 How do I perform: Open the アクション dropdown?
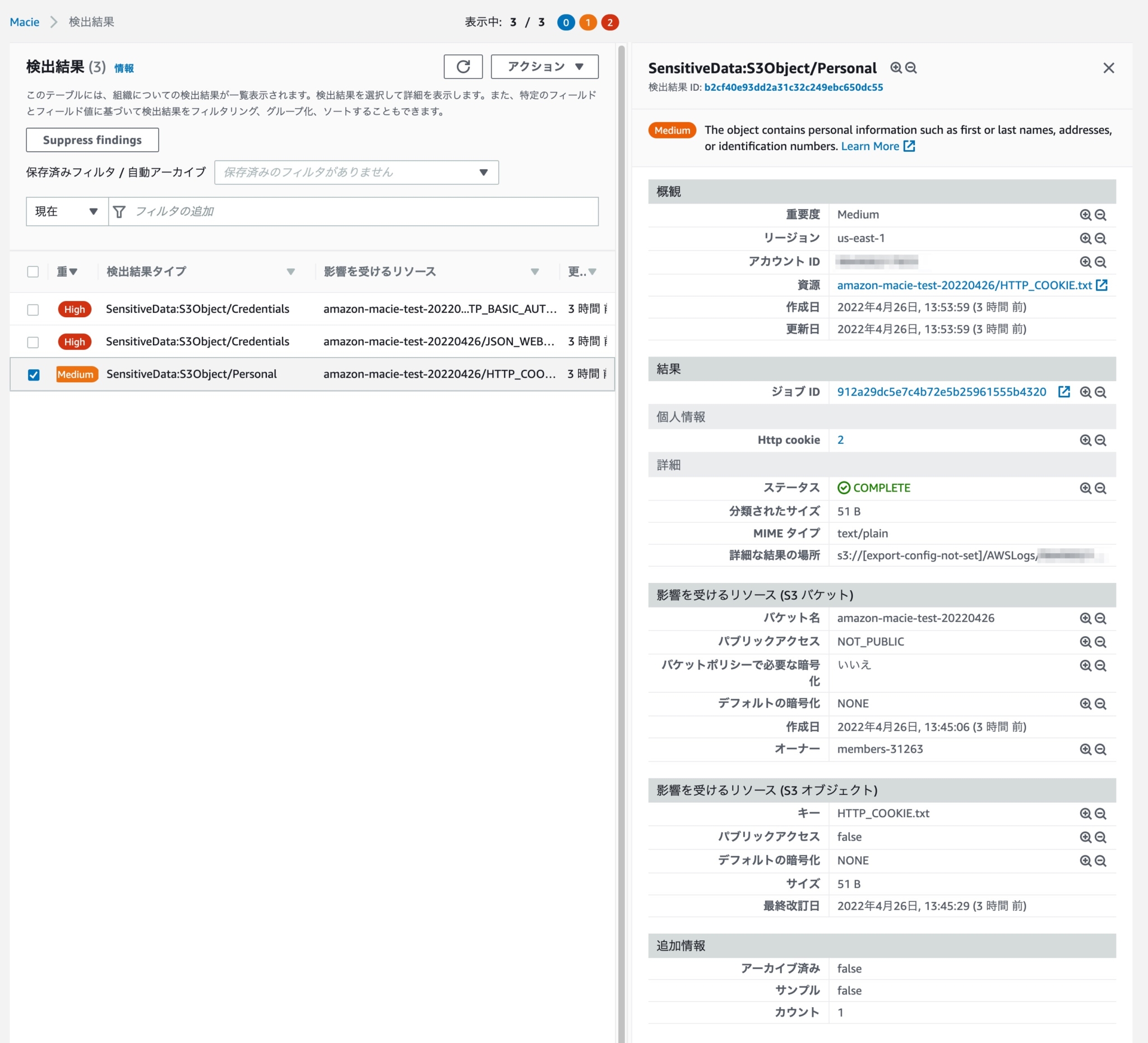point(543,67)
